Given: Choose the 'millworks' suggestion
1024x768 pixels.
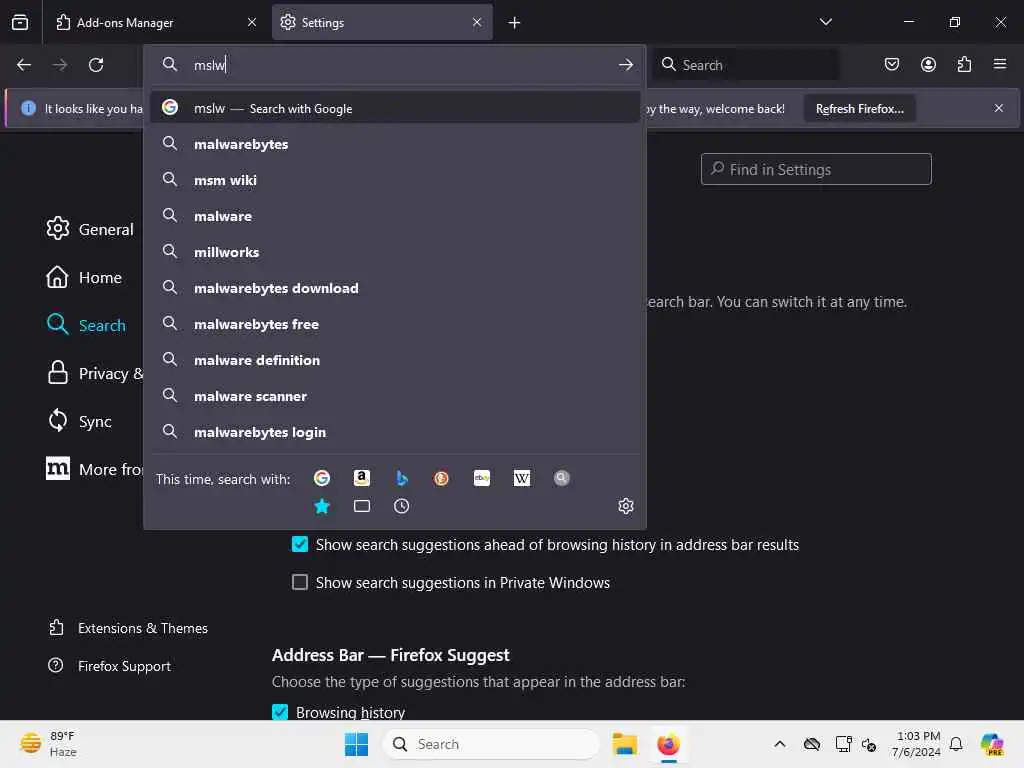Looking at the screenshot, I should tap(394, 251).
